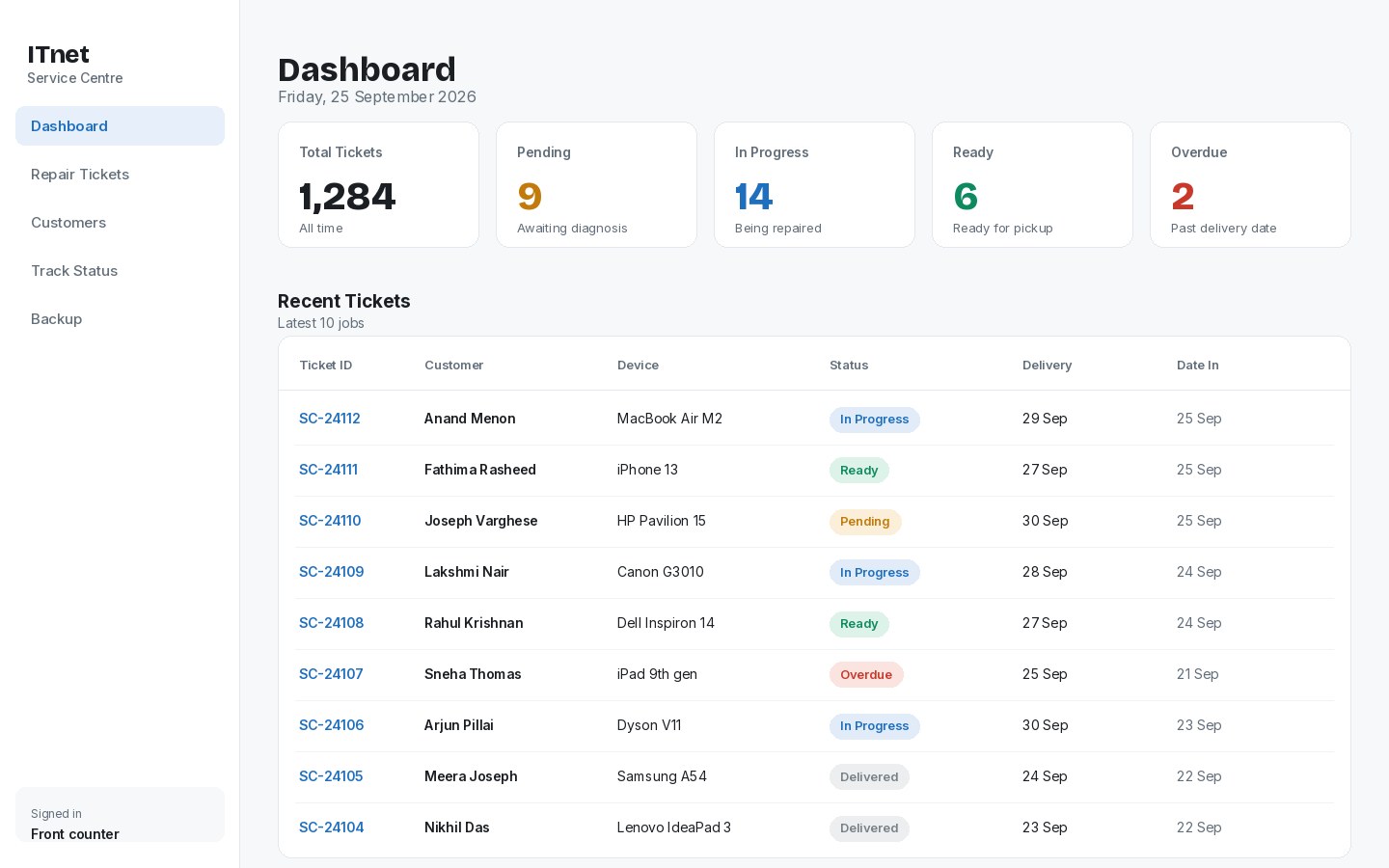Click the Lenovo IdeaPad 3 device cell
Viewport: 1389px width, 868px height.
[x=674, y=827]
